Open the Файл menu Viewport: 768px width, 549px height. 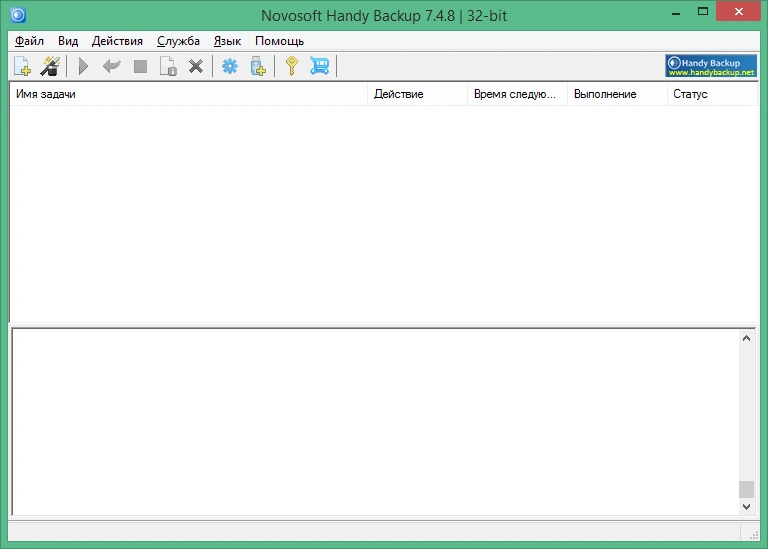pos(29,41)
